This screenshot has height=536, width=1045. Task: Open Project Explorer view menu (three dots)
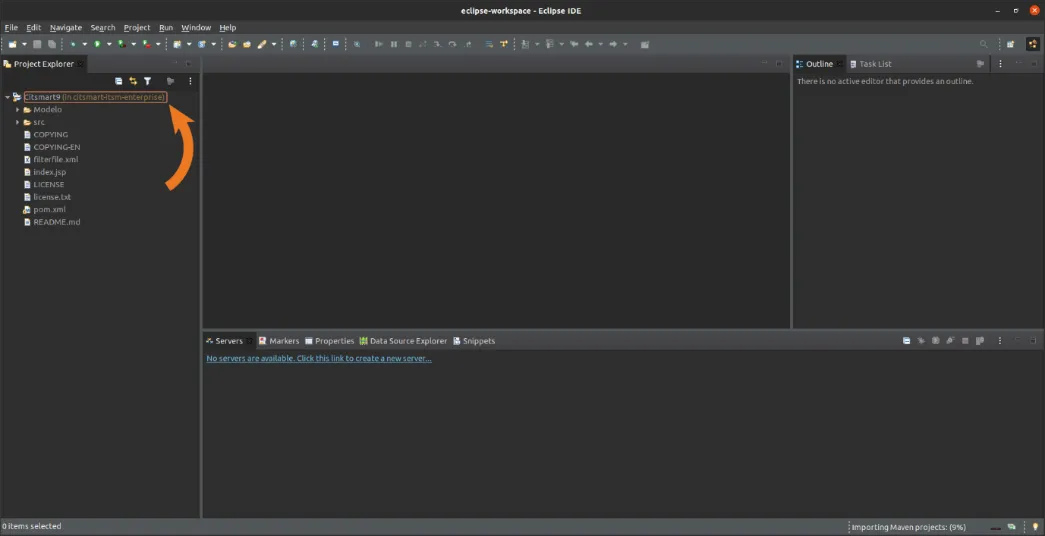point(190,81)
